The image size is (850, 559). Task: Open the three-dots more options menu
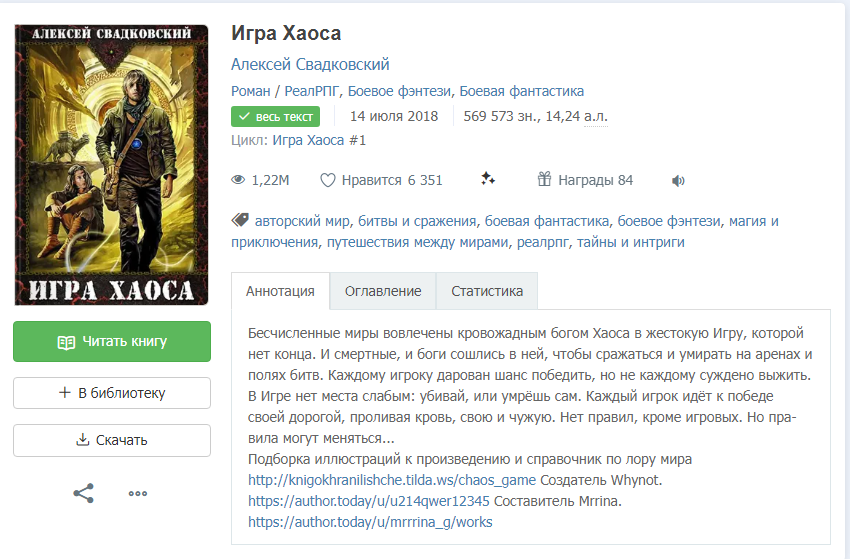pyautogui.click(x=138, y=493)
